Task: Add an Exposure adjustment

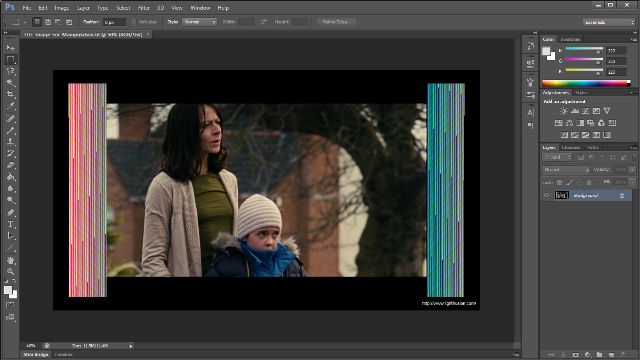Action: pos(596,111)
